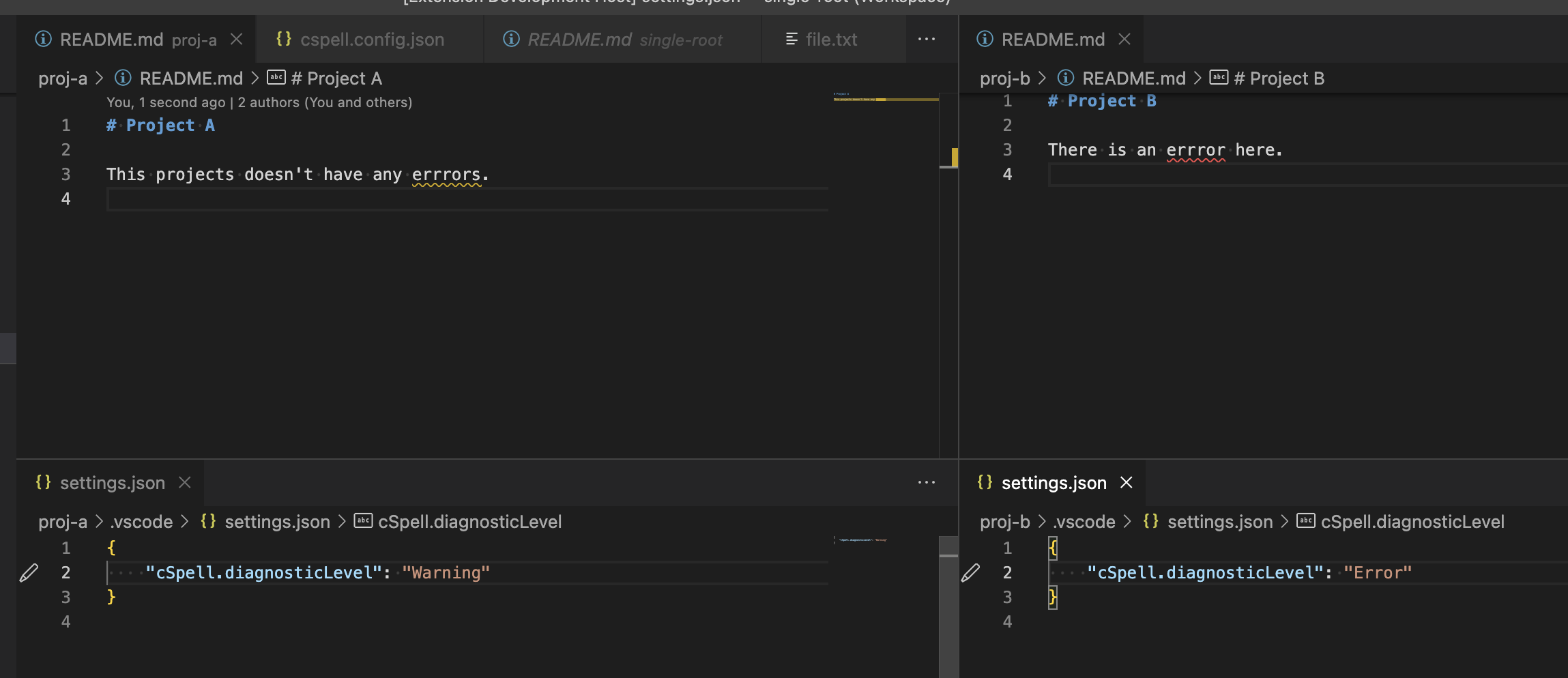
Task: Click "cSpell.diagnosticLevel" key in proj-a settings
Action: click(264, 573)
